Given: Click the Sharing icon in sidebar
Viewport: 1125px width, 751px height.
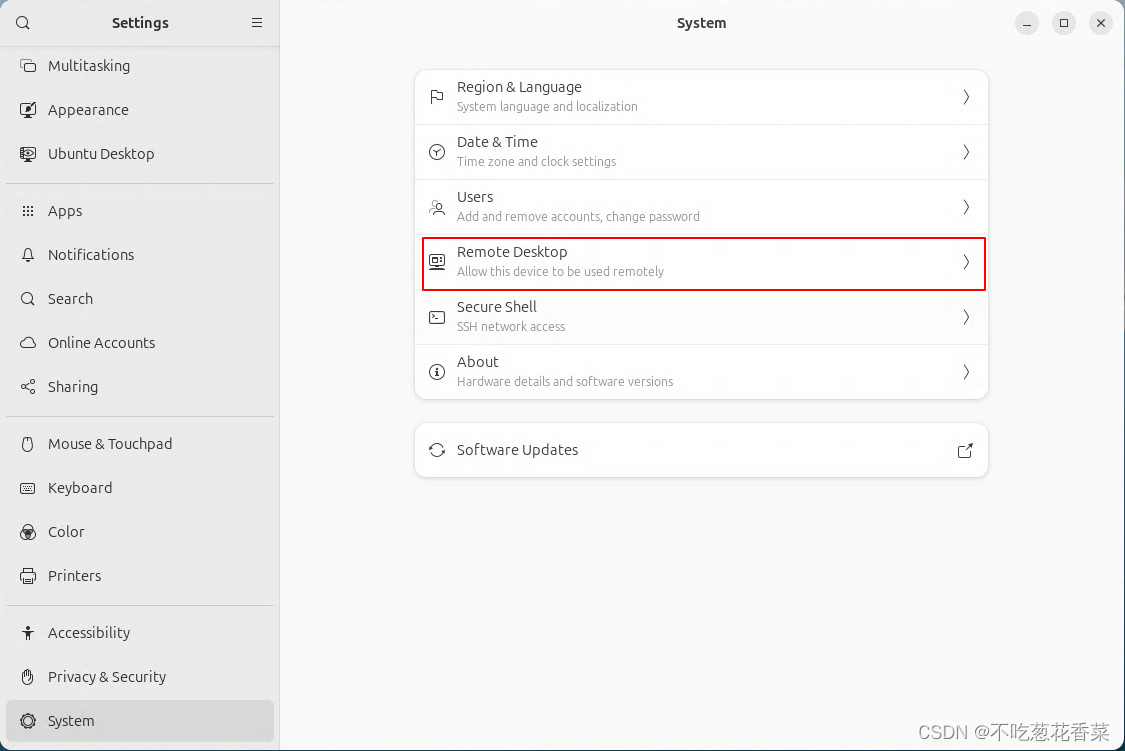Looking at the screenshot, I should (28, 387).
